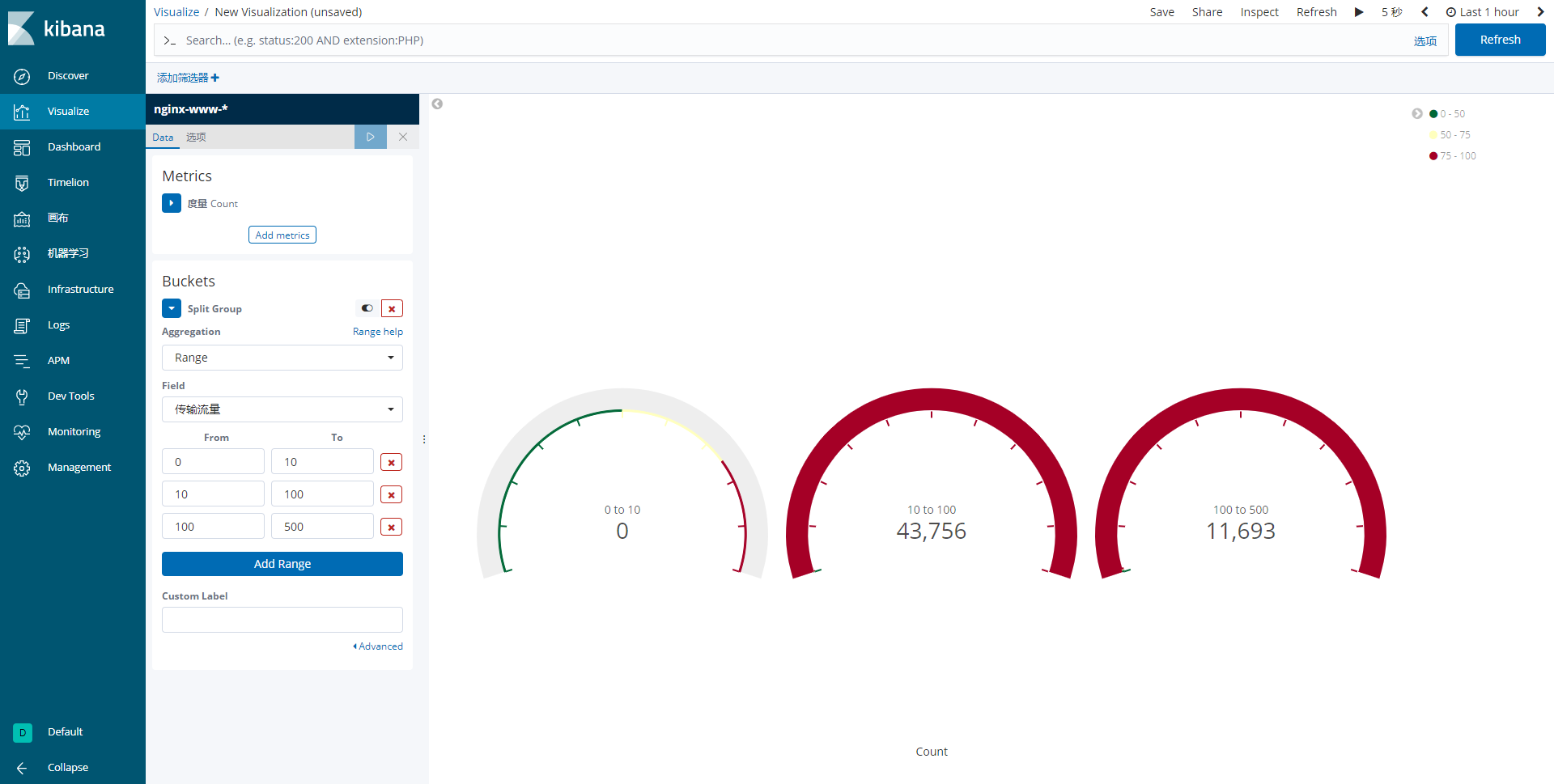Viewport: 1554px width, 784px height.
Task: Expand Advanced options
Action: point(378,646)
